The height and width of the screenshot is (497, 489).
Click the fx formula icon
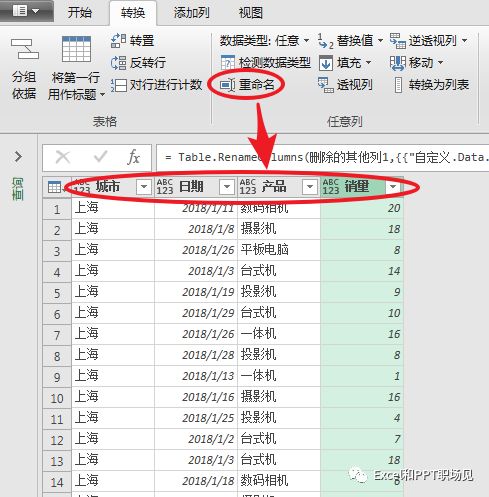(133, 157)
